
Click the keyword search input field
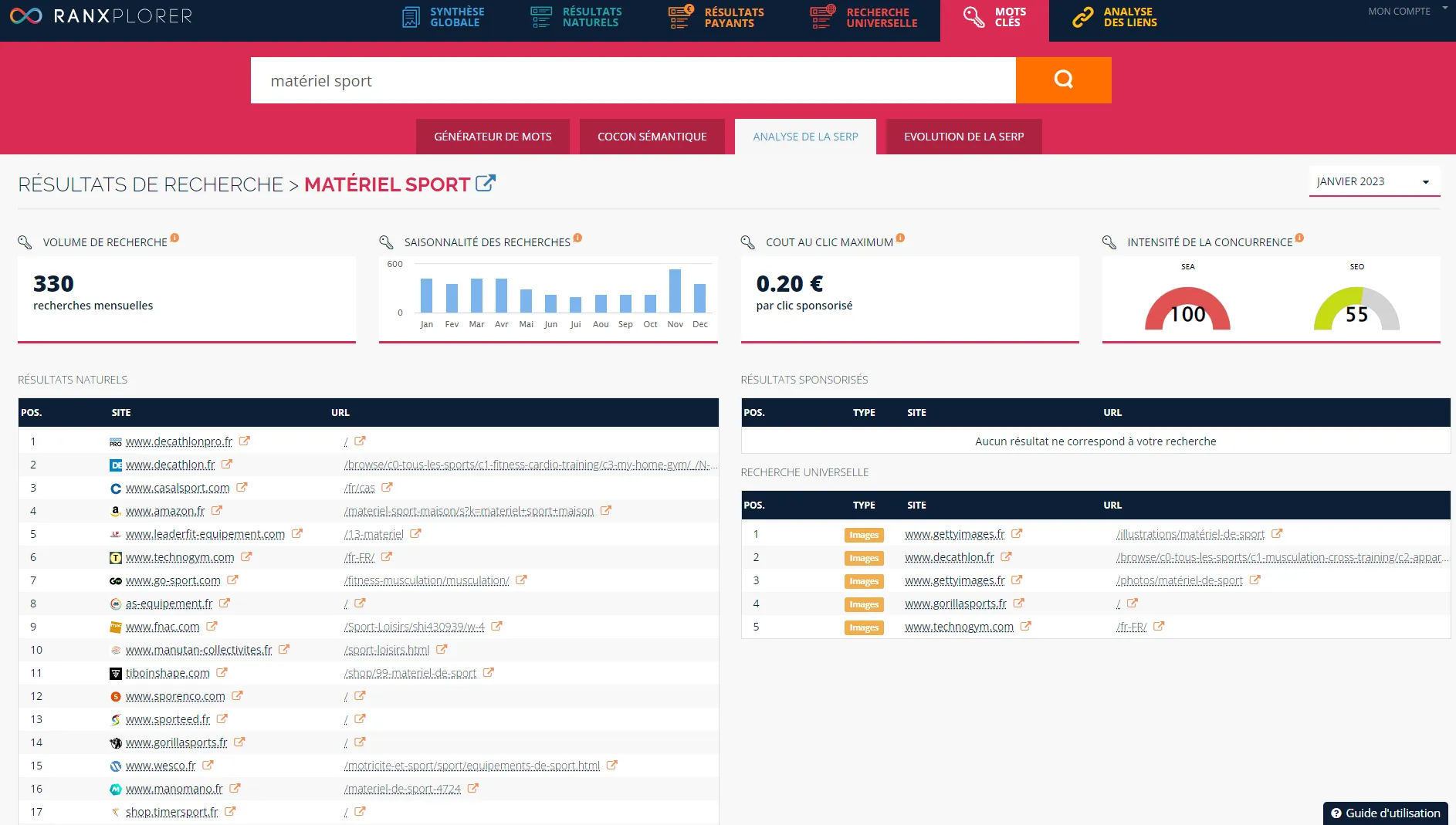tap(632, 80)
